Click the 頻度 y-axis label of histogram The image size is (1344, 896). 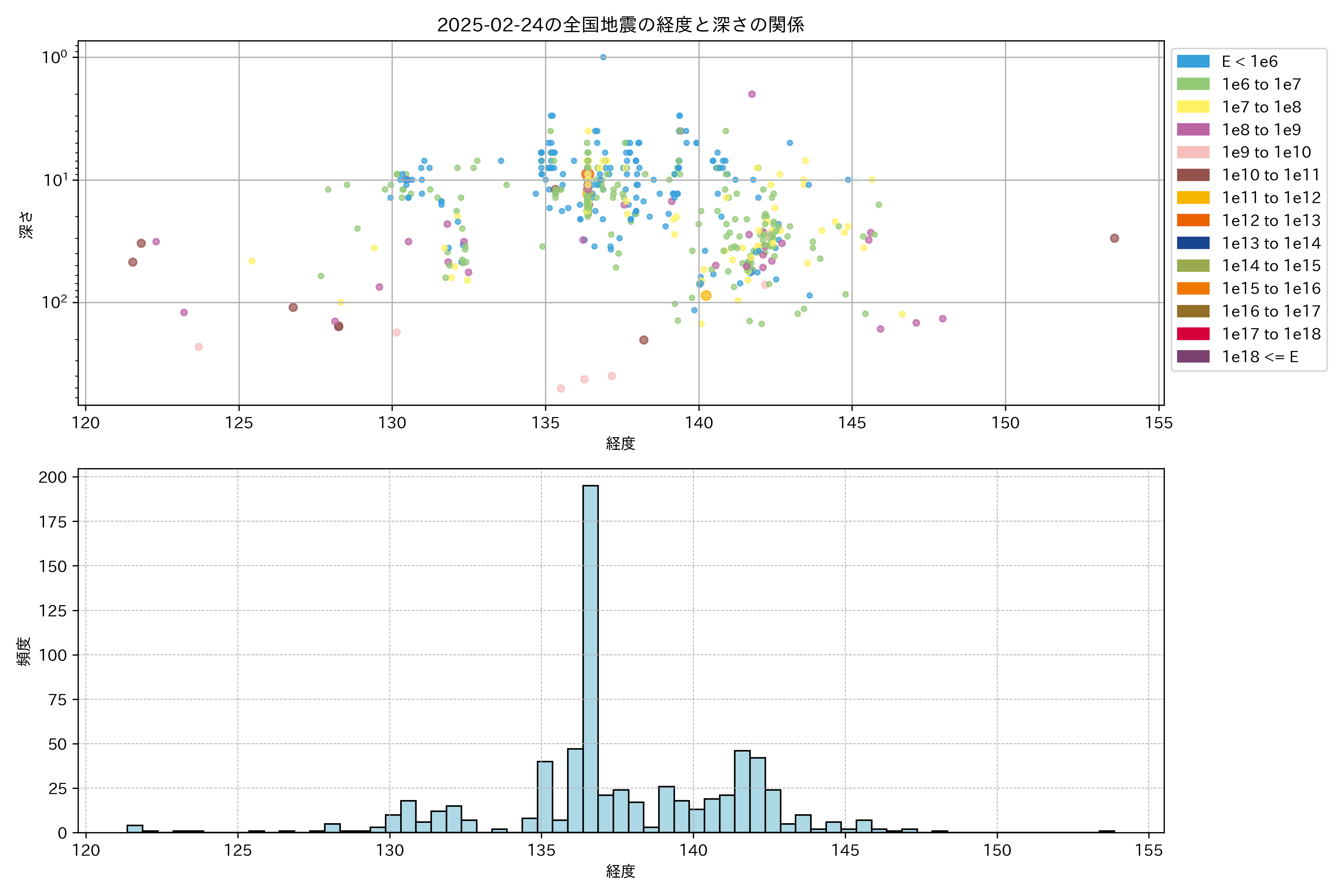(24, 651)
